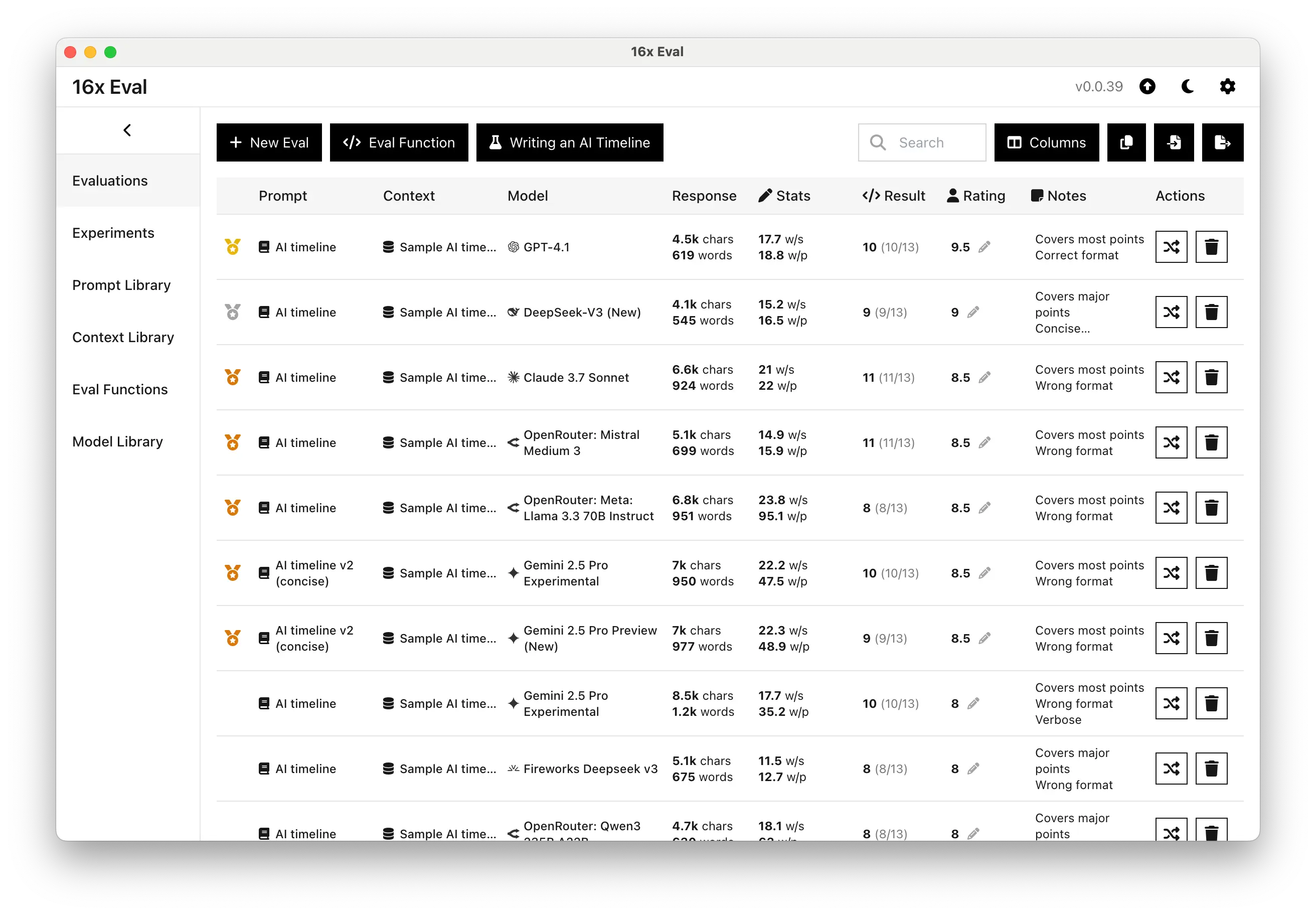Edit rating pencil for Gemini 2.5 Pro Preview (New)
Screen dimensions: 1316x915
pyautogui.click(x=984, y=638)
